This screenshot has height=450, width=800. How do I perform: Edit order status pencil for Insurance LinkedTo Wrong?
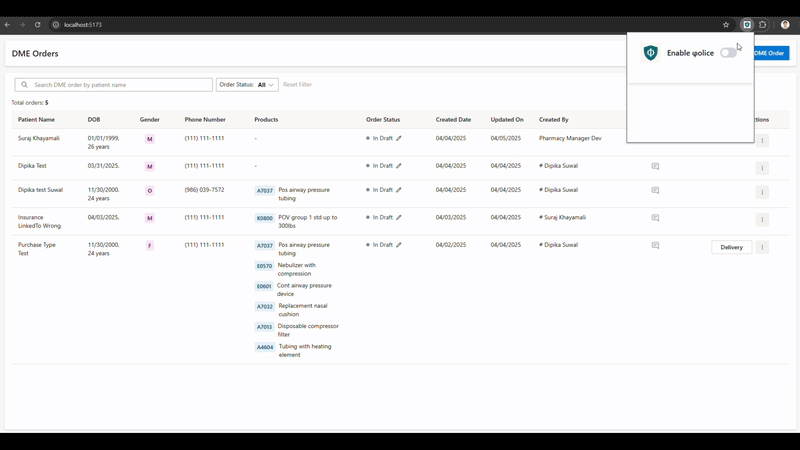point(399,217)
